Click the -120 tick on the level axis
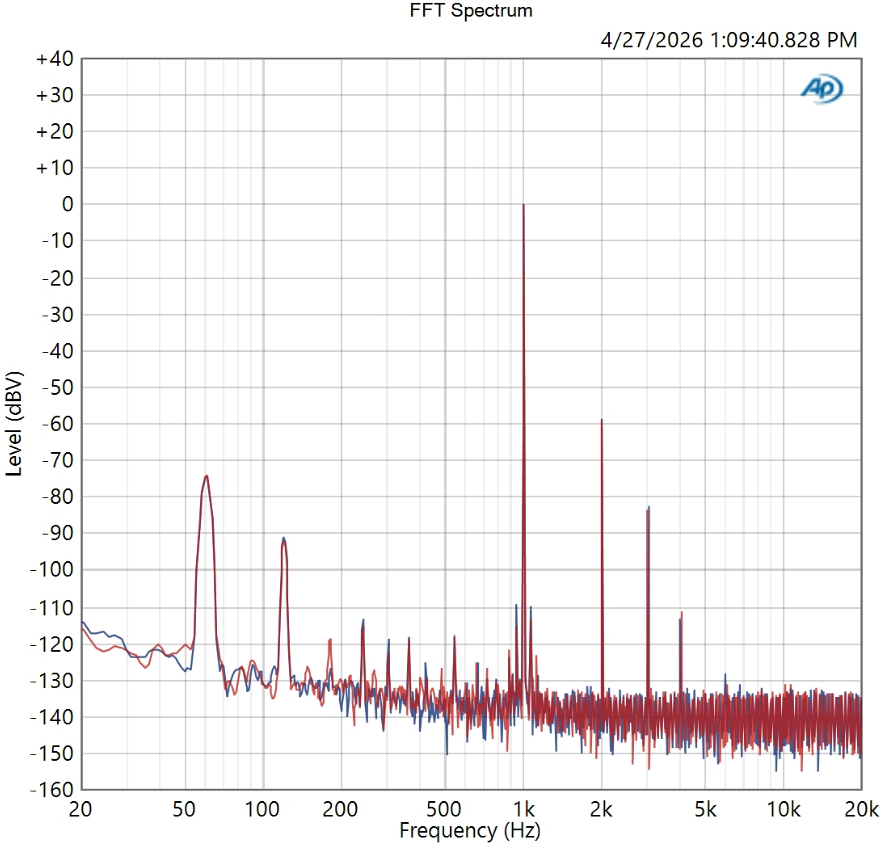Image resolution: width=883 pixels, height=843 pixels. click(52, 644)
